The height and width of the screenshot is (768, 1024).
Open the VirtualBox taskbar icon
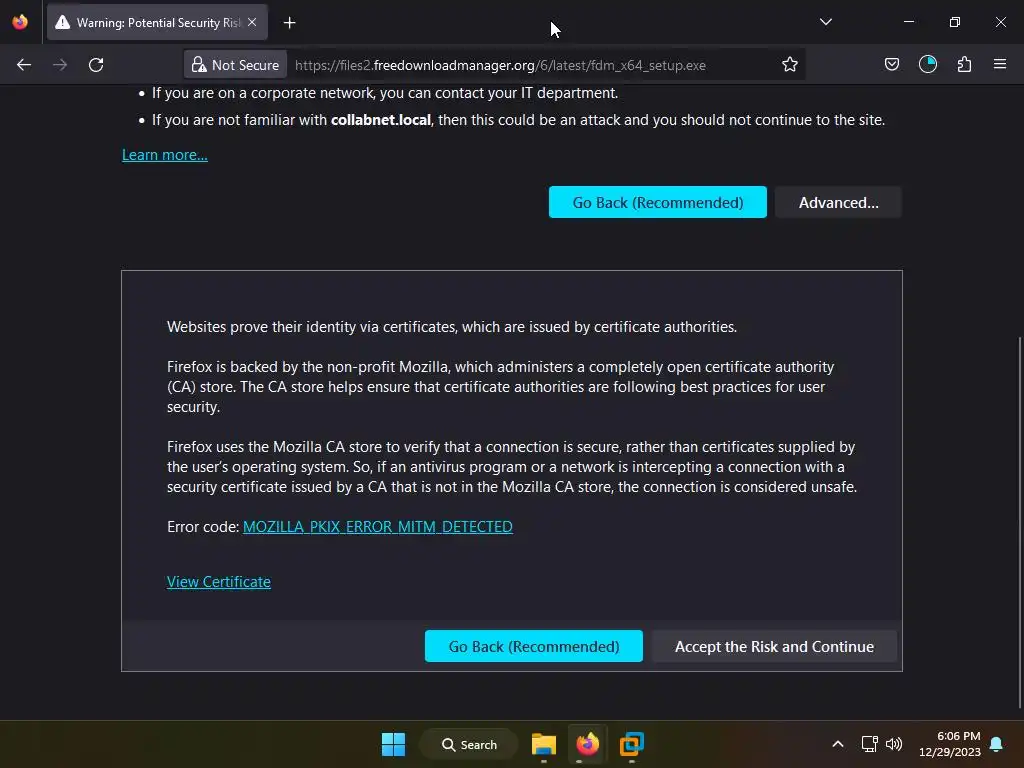coord(632,744)
